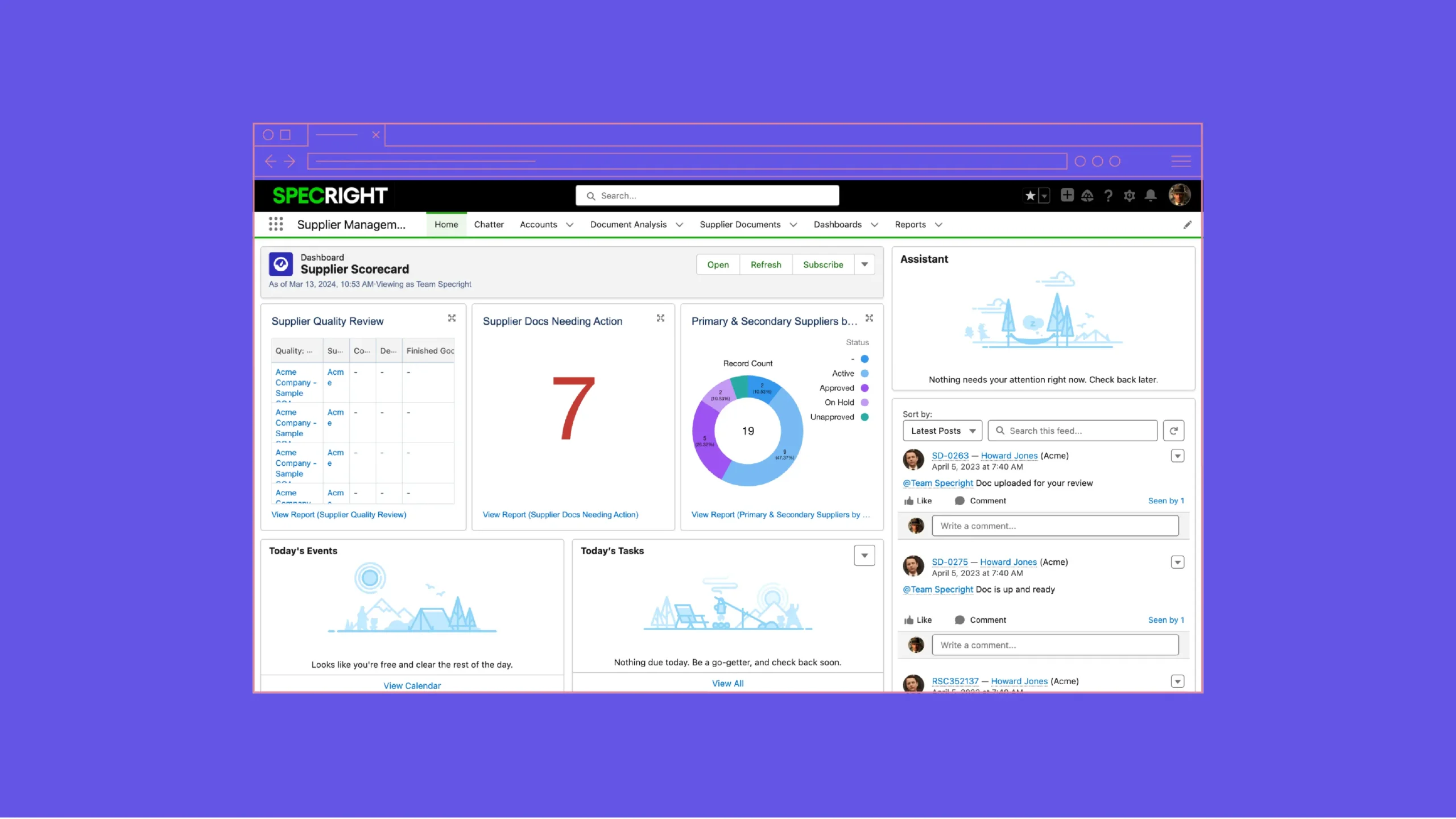The image size is (1456, 819).
Task: Open the Latest Posts sort dropdown
Action: 942,431
